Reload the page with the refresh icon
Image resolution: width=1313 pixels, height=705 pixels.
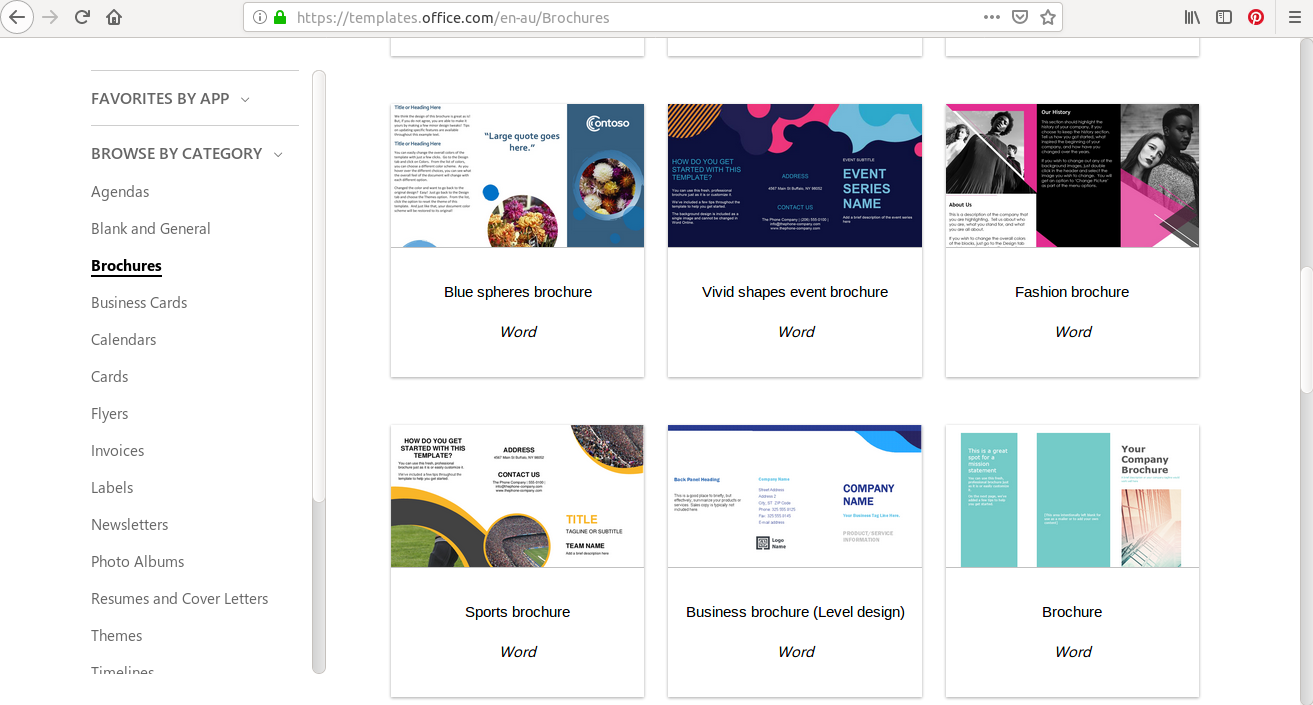[x=82, y=17]
